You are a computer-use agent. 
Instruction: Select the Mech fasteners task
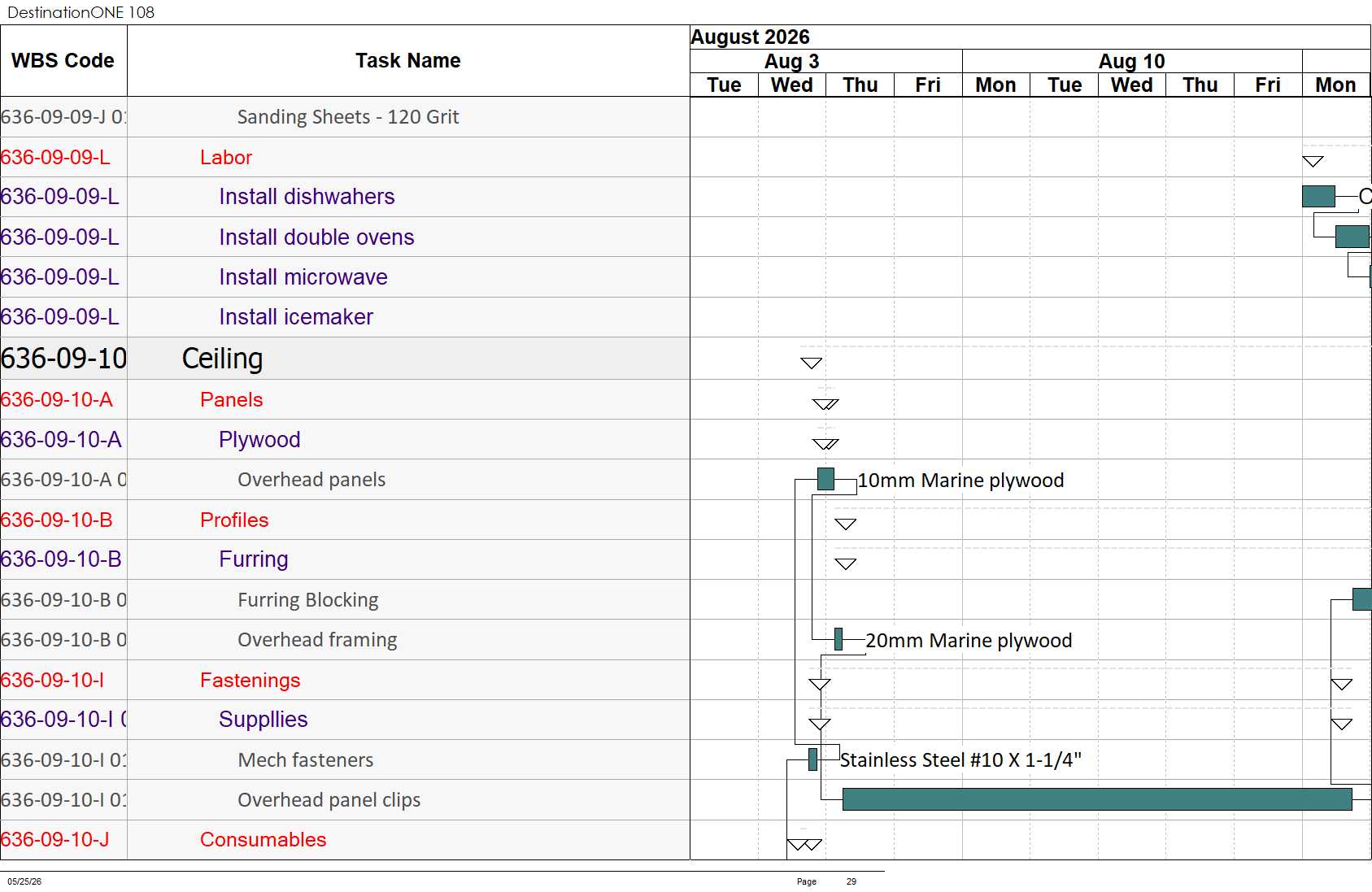pos(306,760)
